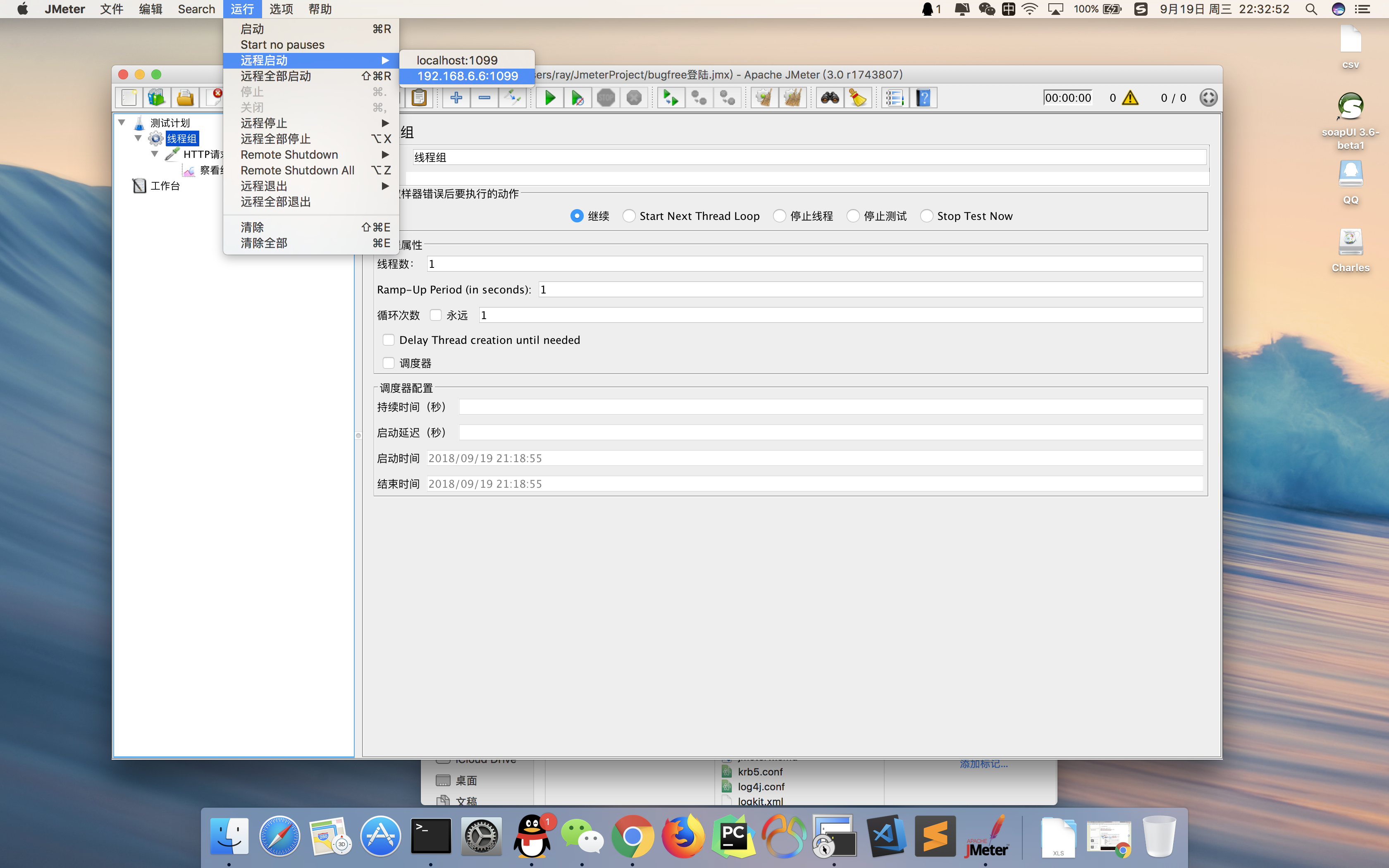Select the Stop Test Now radio option
The image size is (1389, 868).
tap(926, 216)
